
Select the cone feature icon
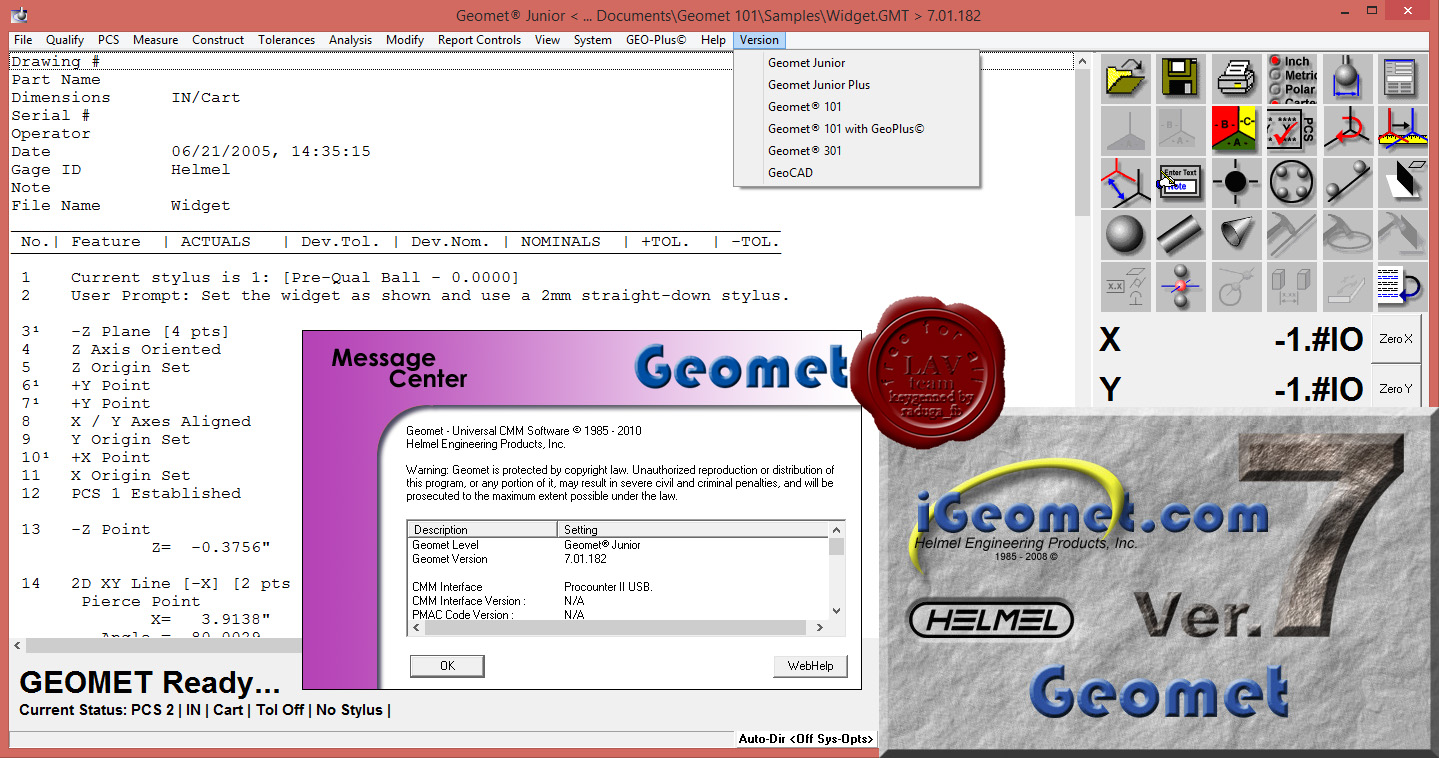(x=1236, y=234)
